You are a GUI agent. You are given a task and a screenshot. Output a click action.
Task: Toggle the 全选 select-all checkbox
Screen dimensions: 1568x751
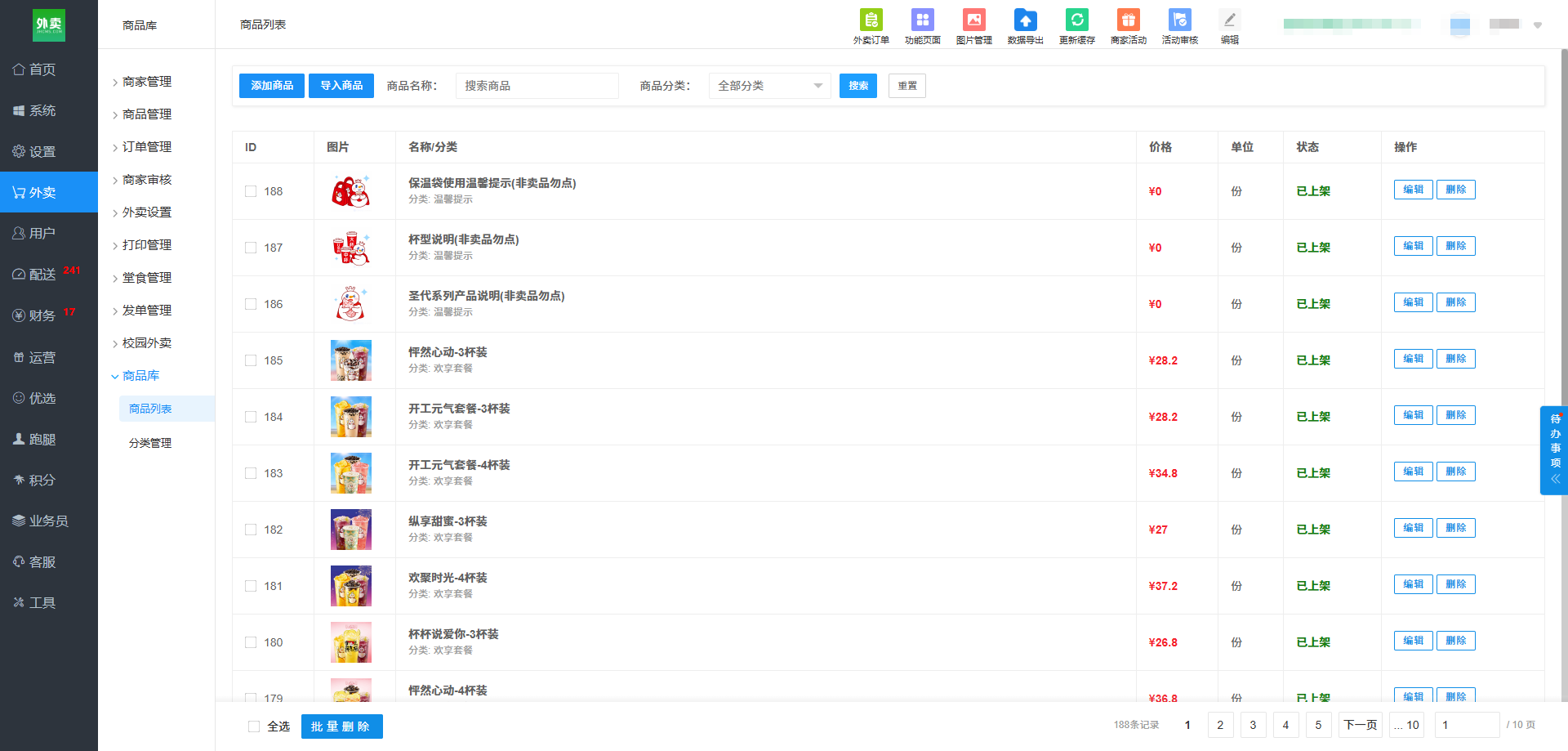(x=254, y=726)
